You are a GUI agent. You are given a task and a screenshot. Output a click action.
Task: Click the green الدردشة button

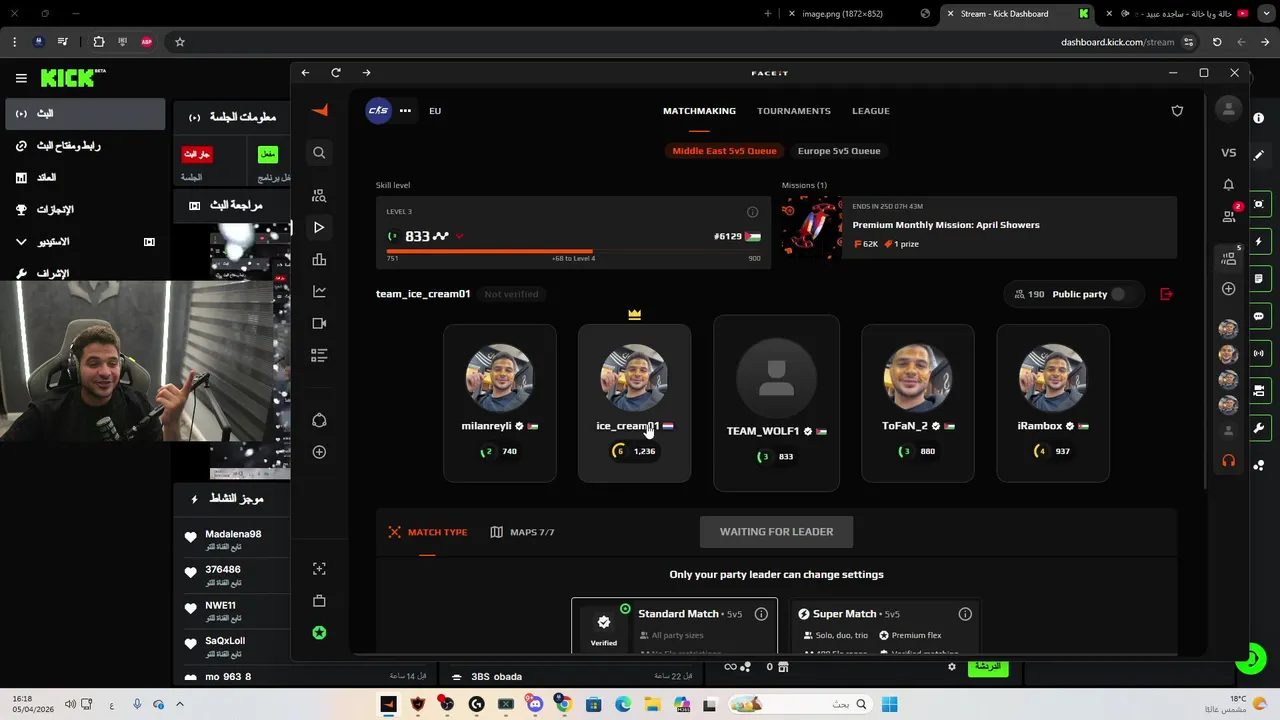pos(988,666)
